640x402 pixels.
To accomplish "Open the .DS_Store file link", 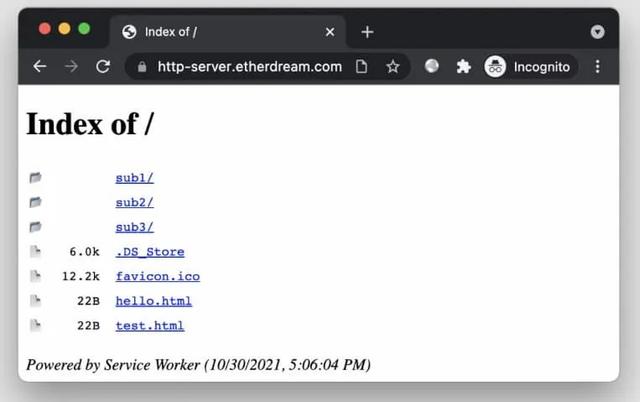I will click(149, 252).
